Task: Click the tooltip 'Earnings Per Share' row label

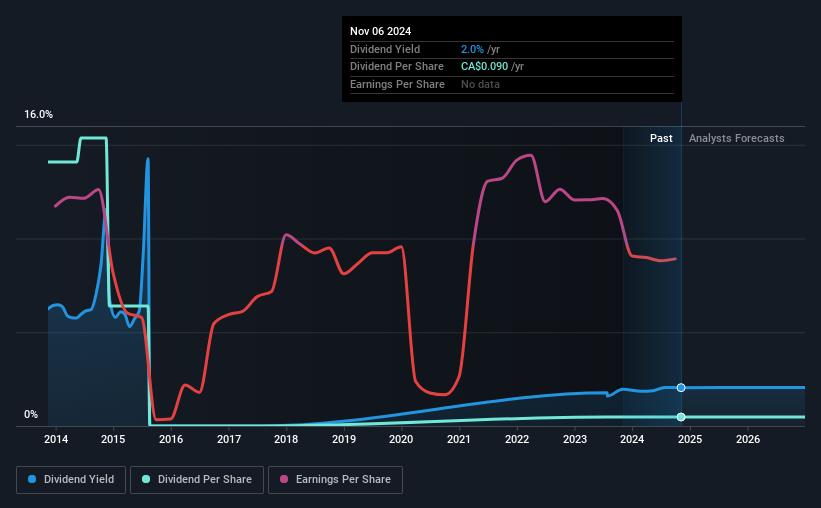Action: [x=397, y=84]
